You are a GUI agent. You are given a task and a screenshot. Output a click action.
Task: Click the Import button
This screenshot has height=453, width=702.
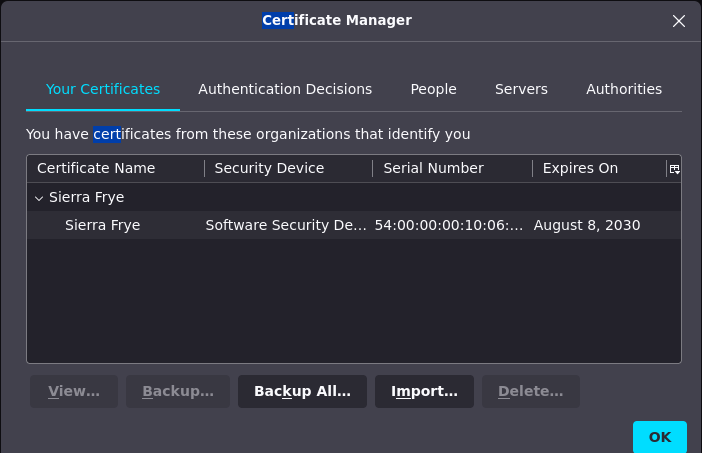tap(424, 391)
